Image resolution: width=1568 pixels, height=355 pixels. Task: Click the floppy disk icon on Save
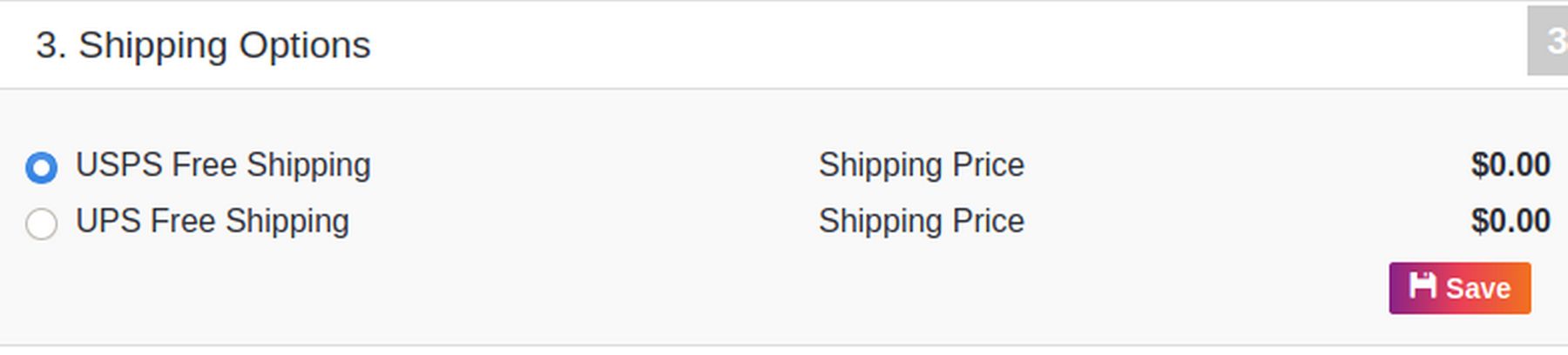1422,285
